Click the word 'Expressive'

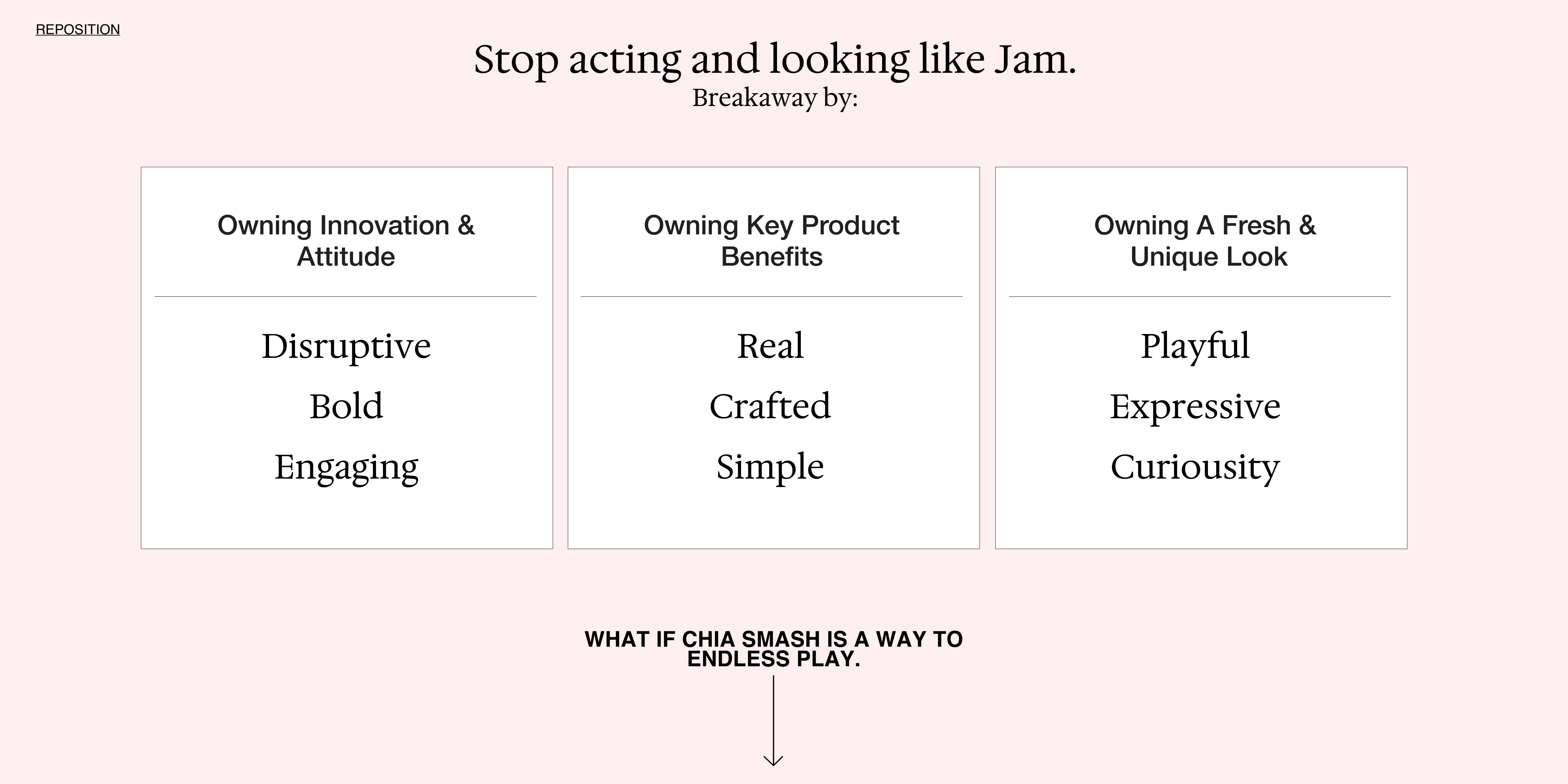(x=1195, y=406)
